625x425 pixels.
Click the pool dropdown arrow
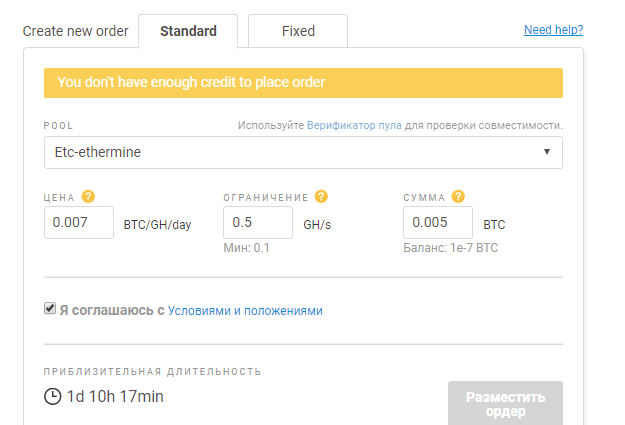click(x=547, y=152)
